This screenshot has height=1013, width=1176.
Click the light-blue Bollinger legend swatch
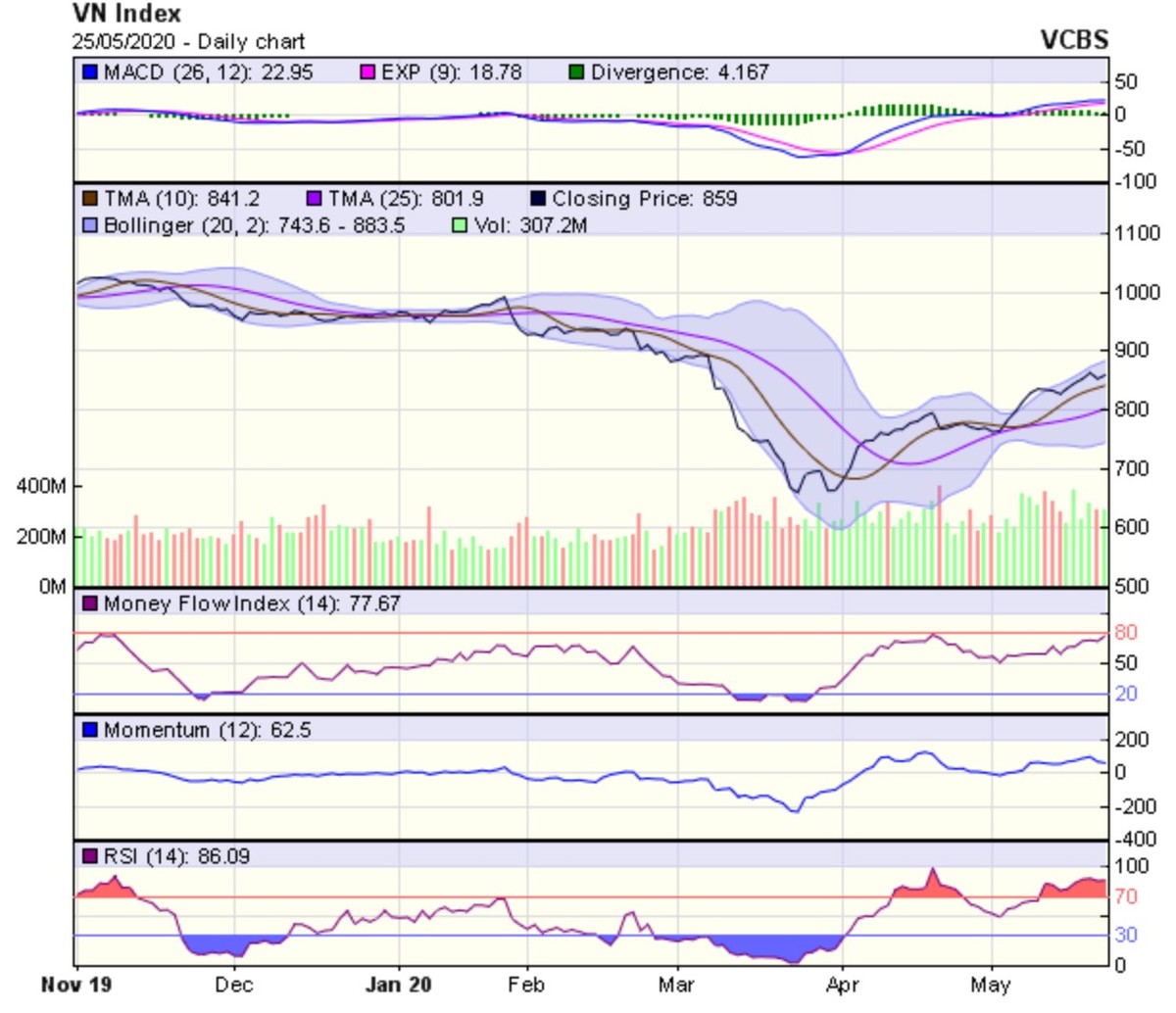click(90, 225)
